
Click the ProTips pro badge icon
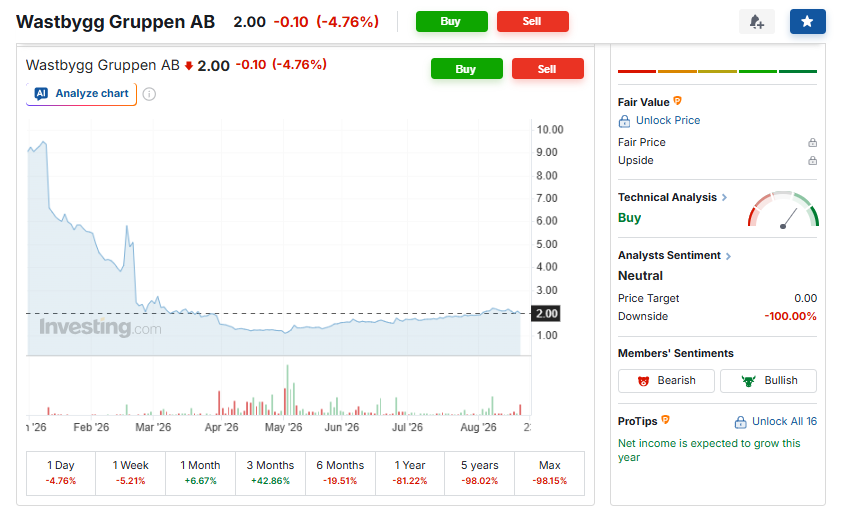pyautogui.click(x=666, y=420)
